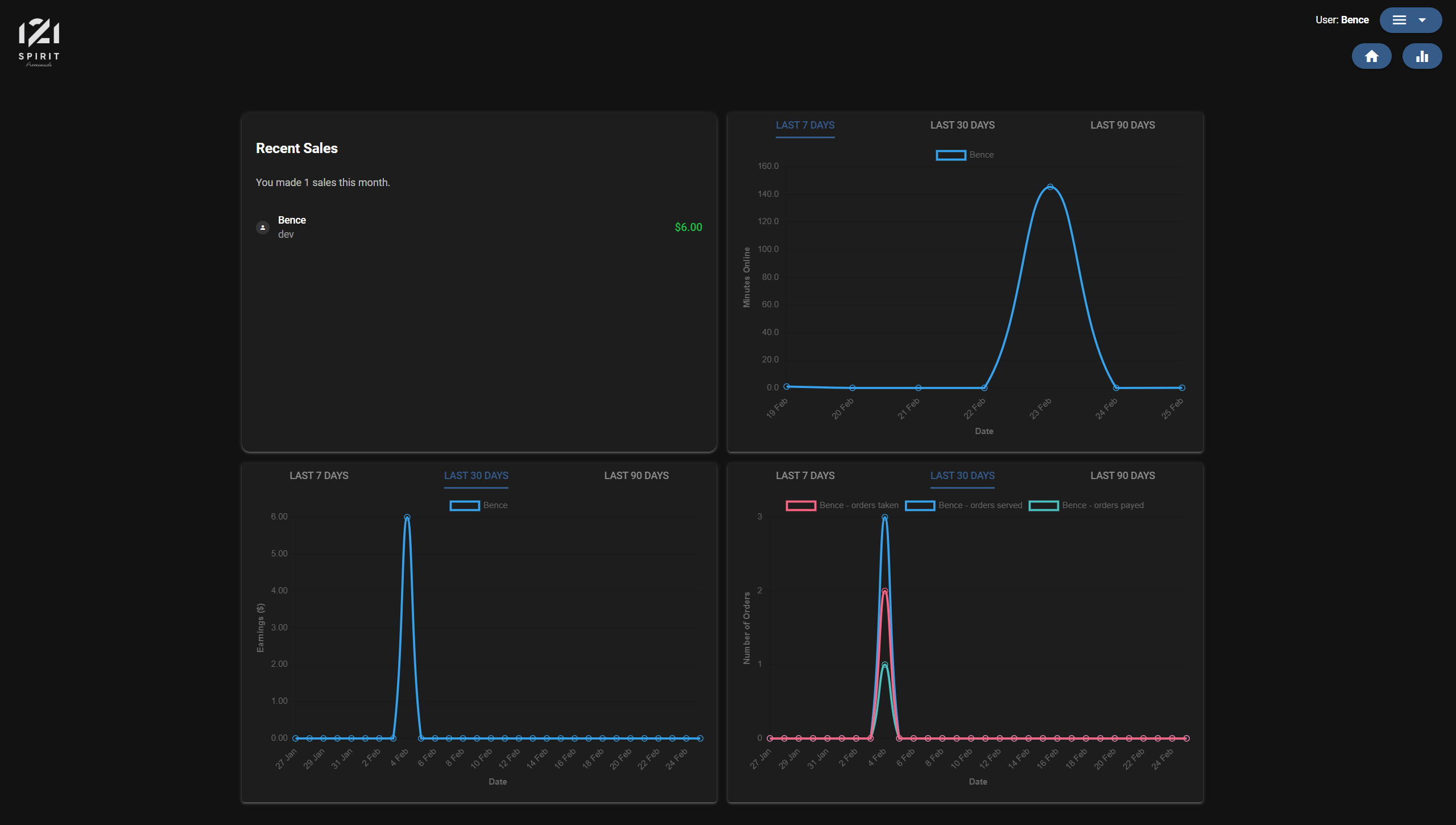Click Bence's user avatar in Recent Sales

(263, 227)
